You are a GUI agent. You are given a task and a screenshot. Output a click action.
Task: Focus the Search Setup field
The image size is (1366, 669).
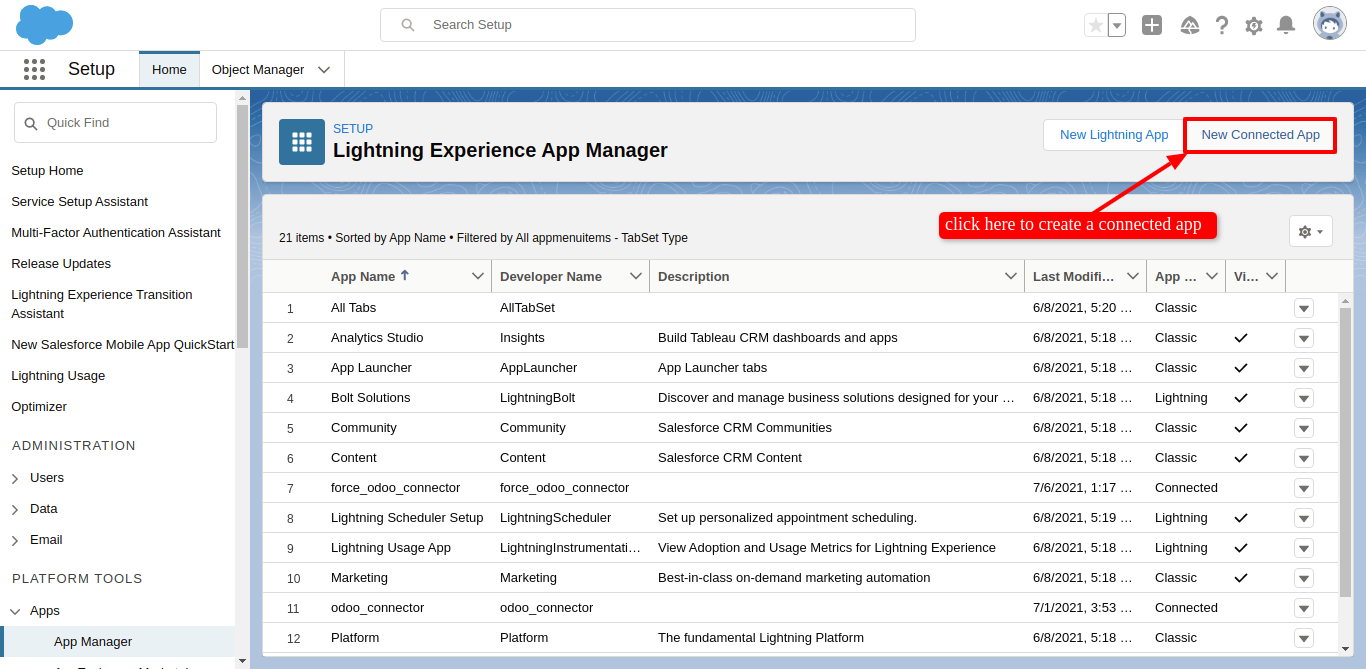point(648,25)
